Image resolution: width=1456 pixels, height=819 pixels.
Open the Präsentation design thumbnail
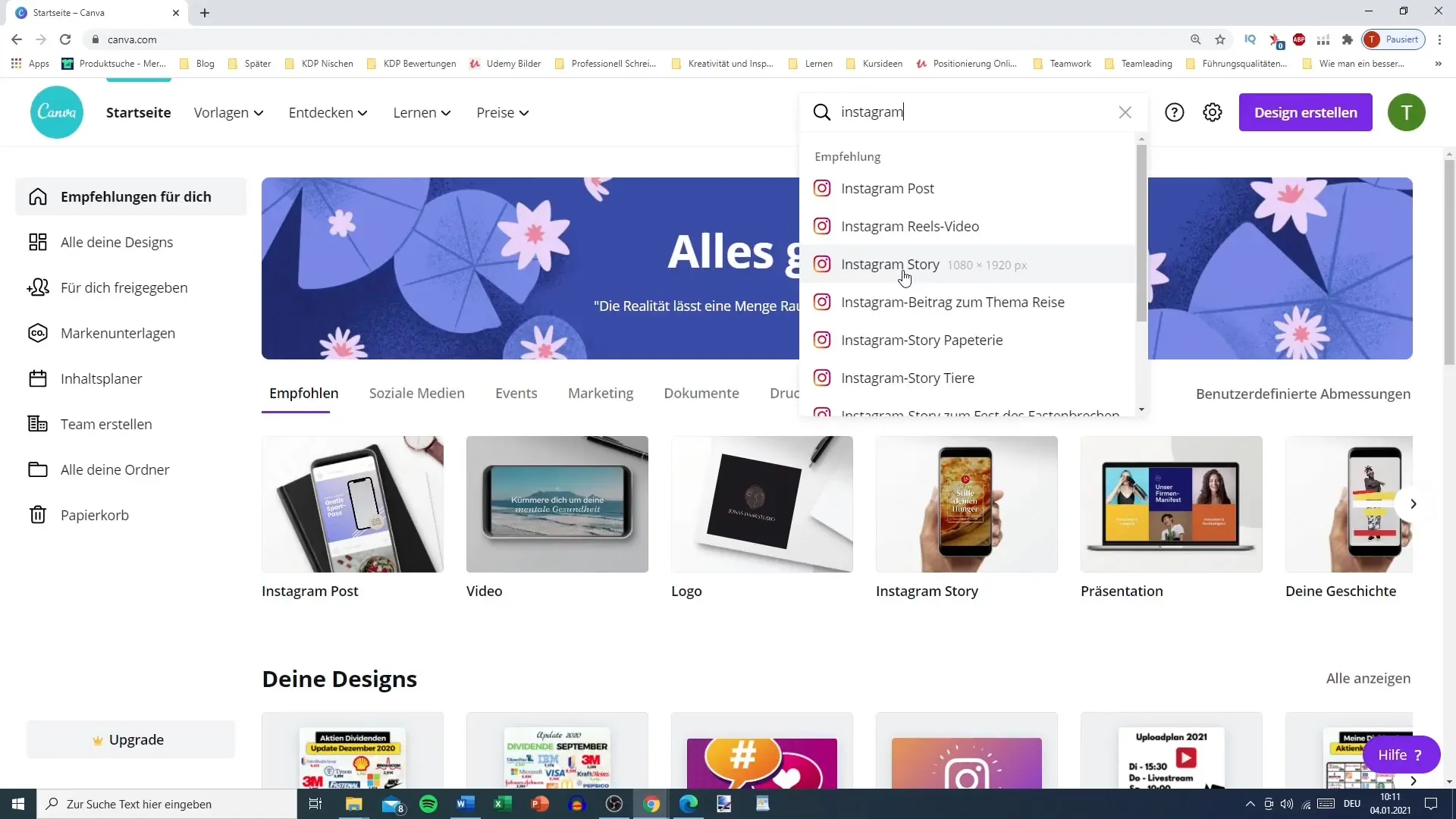(1172, 504)
